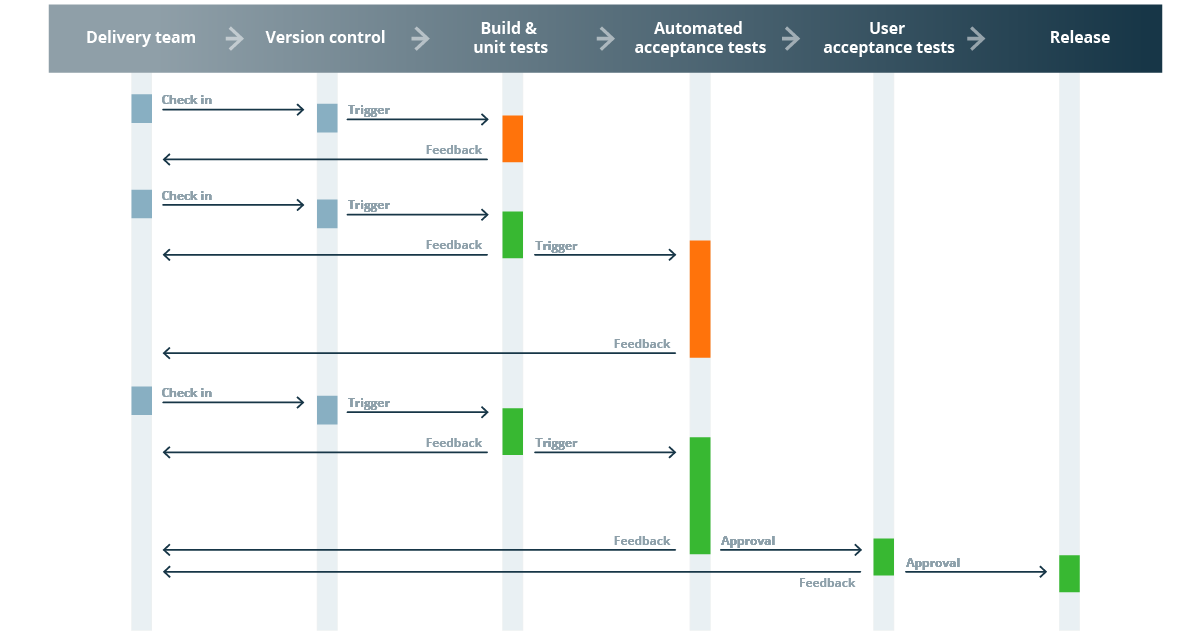
Task: Click the Approval label pointing to Release block
Action: 933,563
